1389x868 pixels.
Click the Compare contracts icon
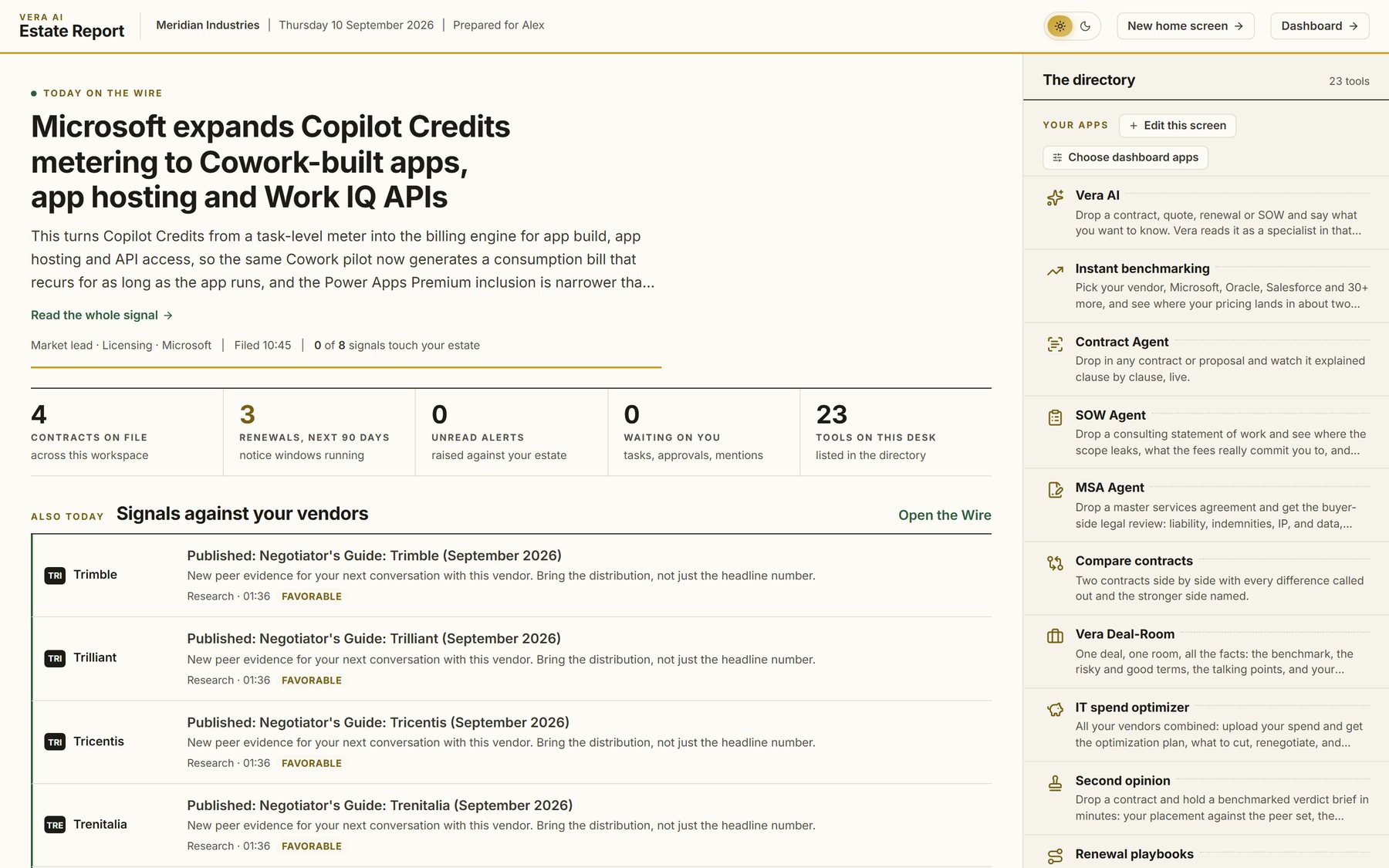click(x=1055, y=563)
